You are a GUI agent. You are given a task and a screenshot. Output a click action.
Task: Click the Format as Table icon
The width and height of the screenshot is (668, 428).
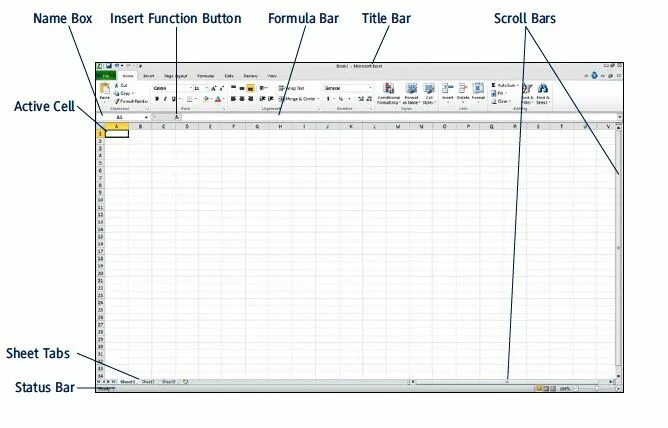[x=411, y=89]
